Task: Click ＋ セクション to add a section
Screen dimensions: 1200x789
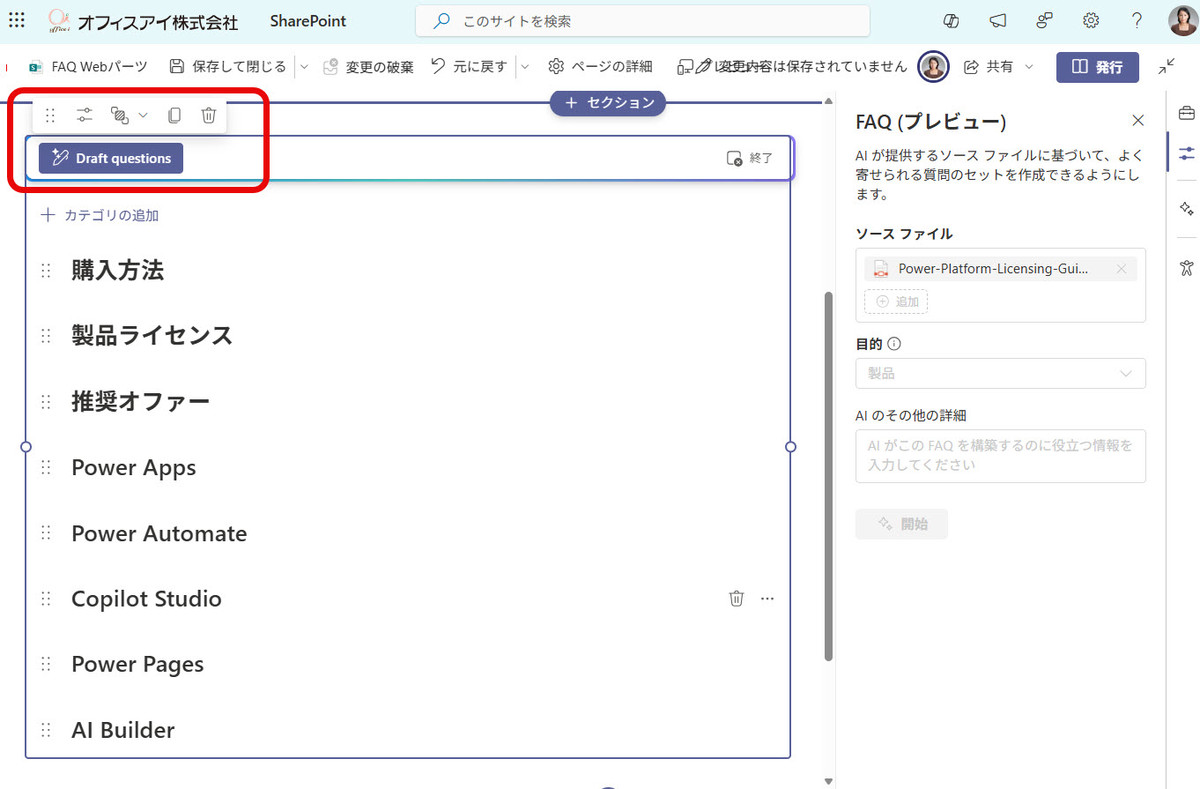Action: [608, 102]
